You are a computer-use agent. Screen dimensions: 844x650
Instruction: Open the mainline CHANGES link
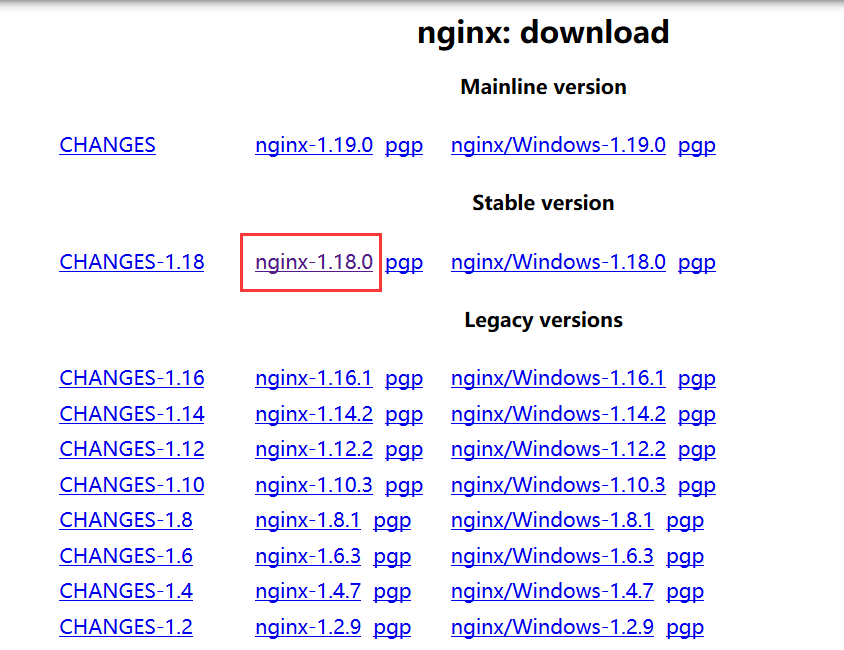point(107,145)
